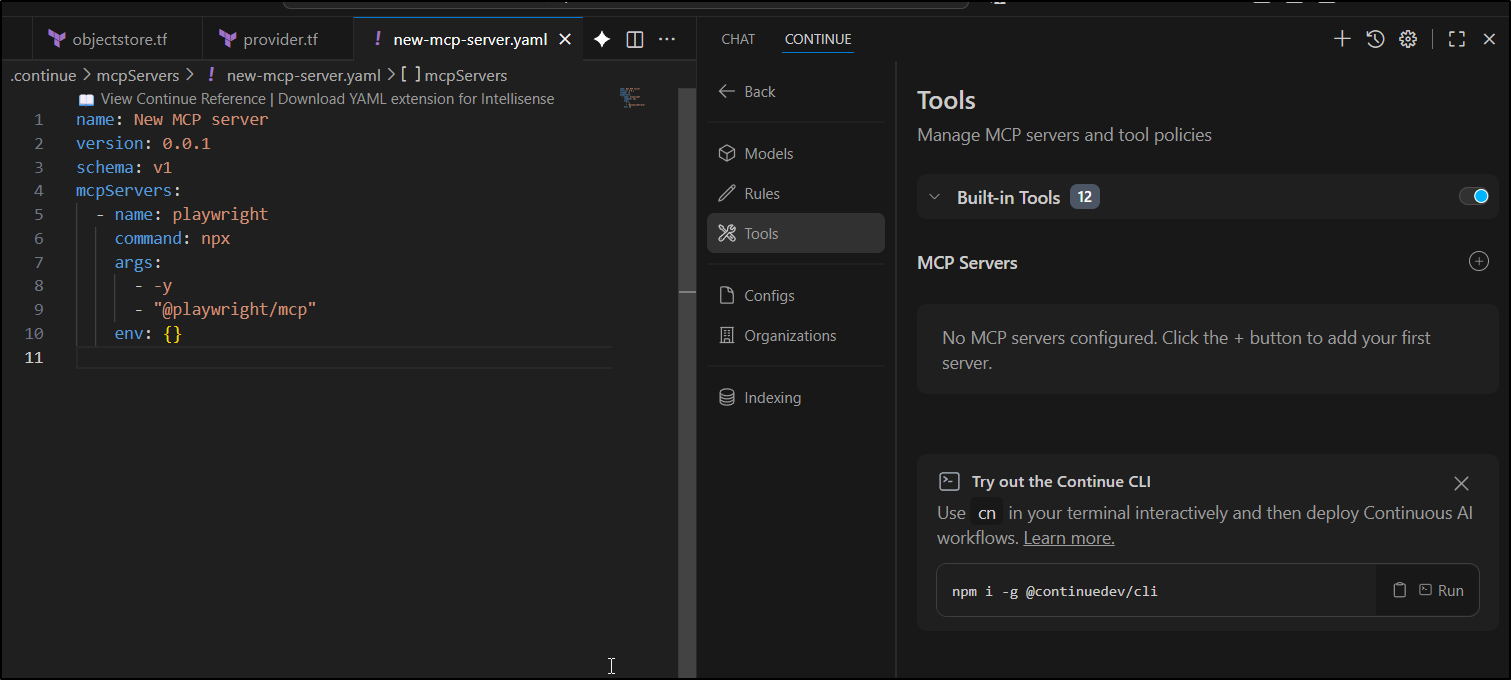Click the split editor icon
Screen dimensions: 1511x680
click(634, 39)
